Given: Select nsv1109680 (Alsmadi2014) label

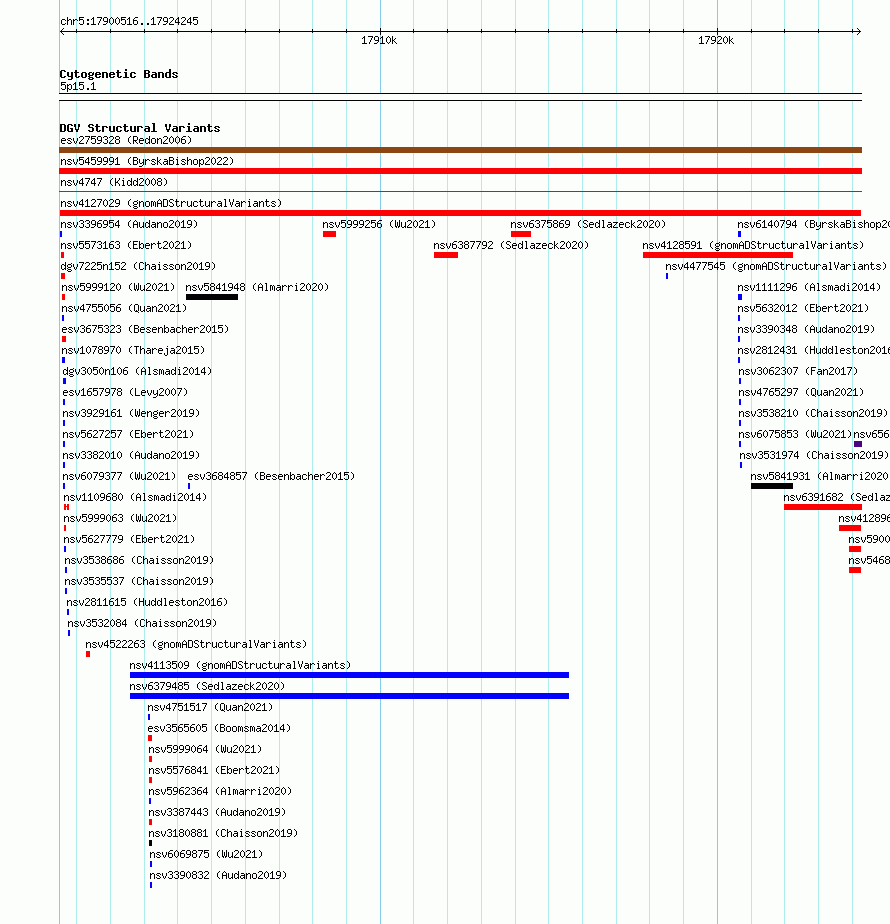Looking at the screenshot, I should pos(135,497).
